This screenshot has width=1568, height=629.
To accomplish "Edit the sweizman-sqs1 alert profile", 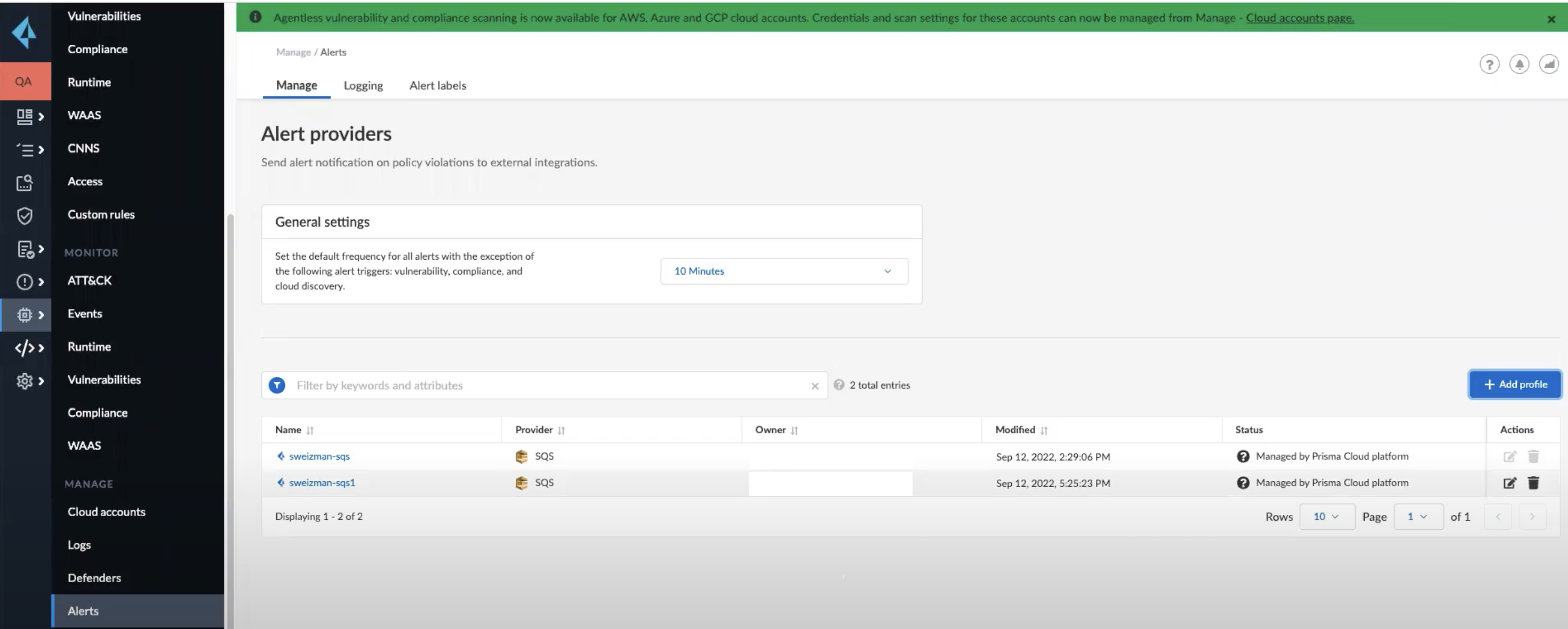I will click(1509, 483).
